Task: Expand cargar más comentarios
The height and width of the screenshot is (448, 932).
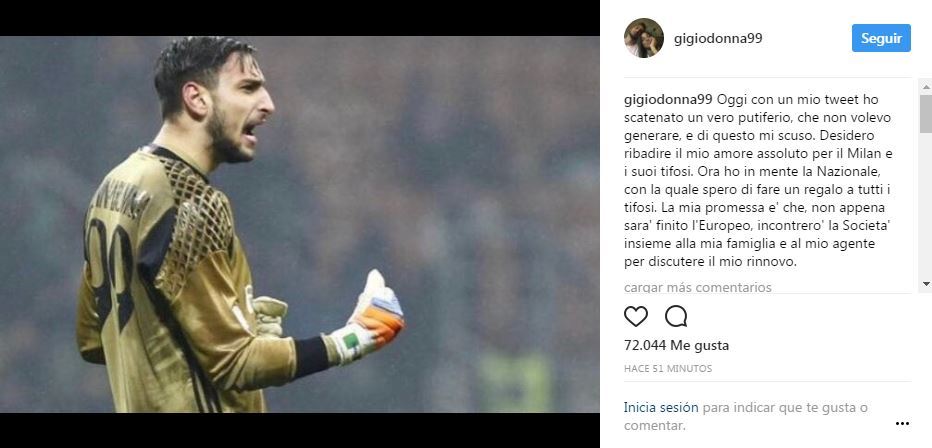Action: (698, 288)
